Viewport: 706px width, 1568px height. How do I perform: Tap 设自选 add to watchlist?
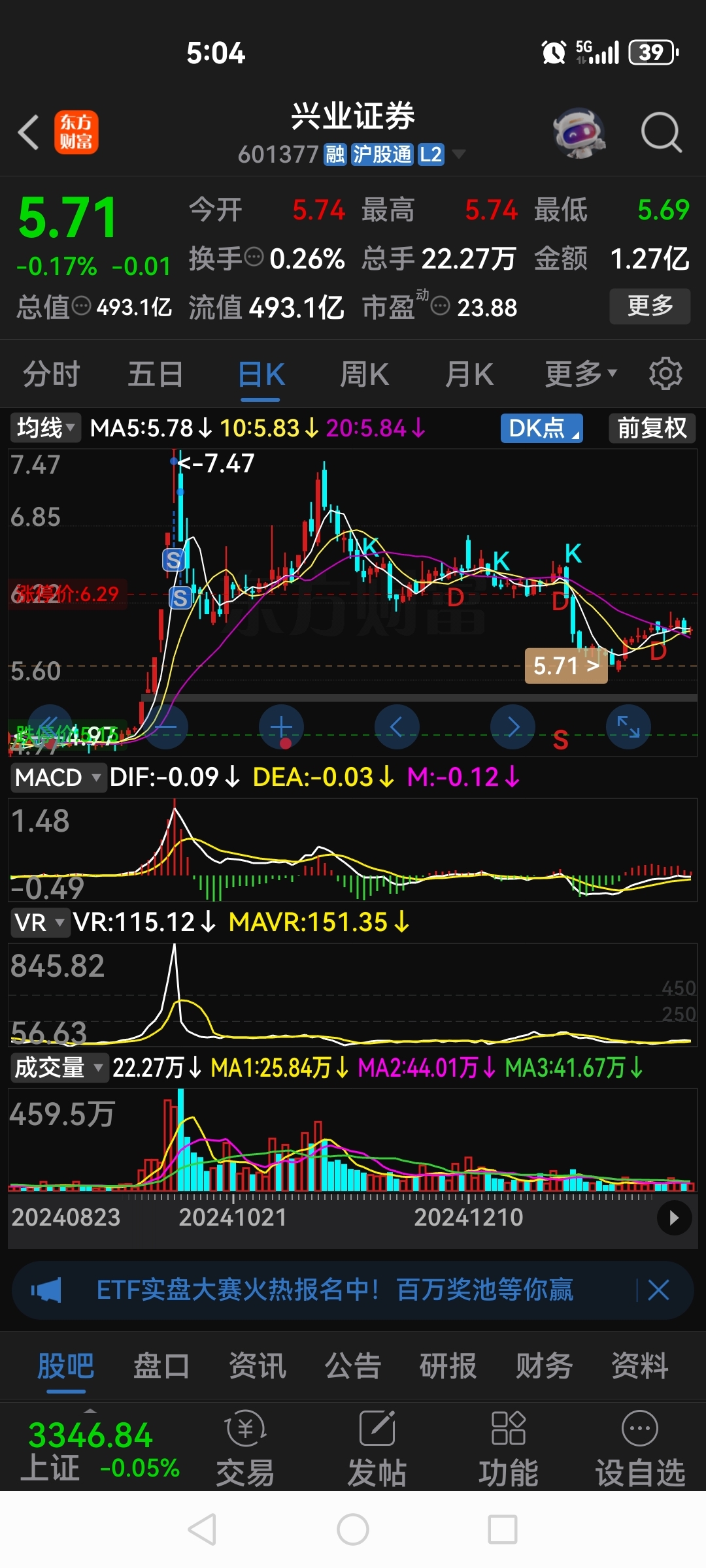click(640, 1448)
